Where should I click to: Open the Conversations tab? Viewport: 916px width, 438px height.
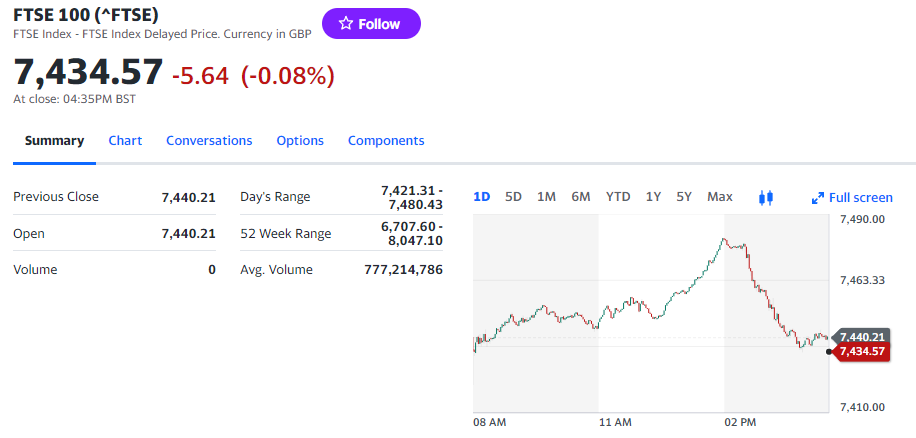(209, 141)
